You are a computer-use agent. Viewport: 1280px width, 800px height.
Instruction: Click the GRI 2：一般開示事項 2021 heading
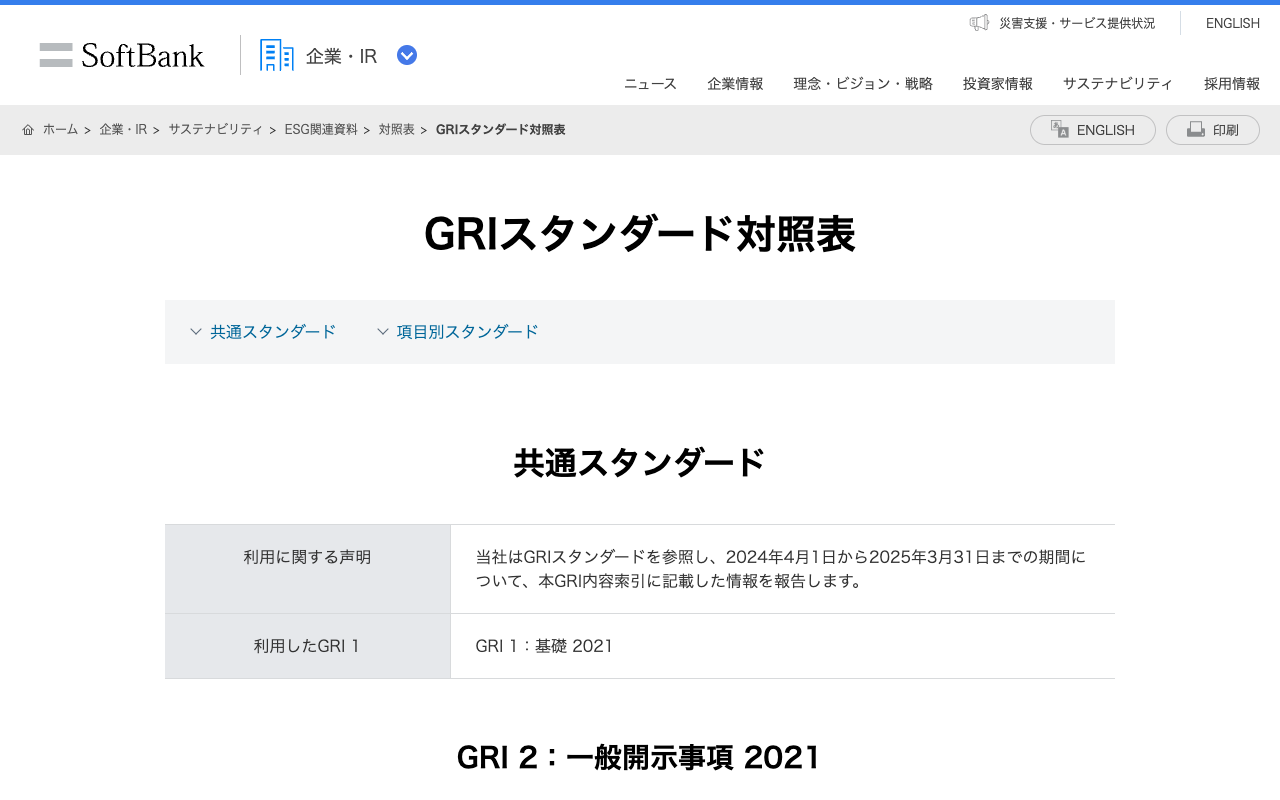639,757
